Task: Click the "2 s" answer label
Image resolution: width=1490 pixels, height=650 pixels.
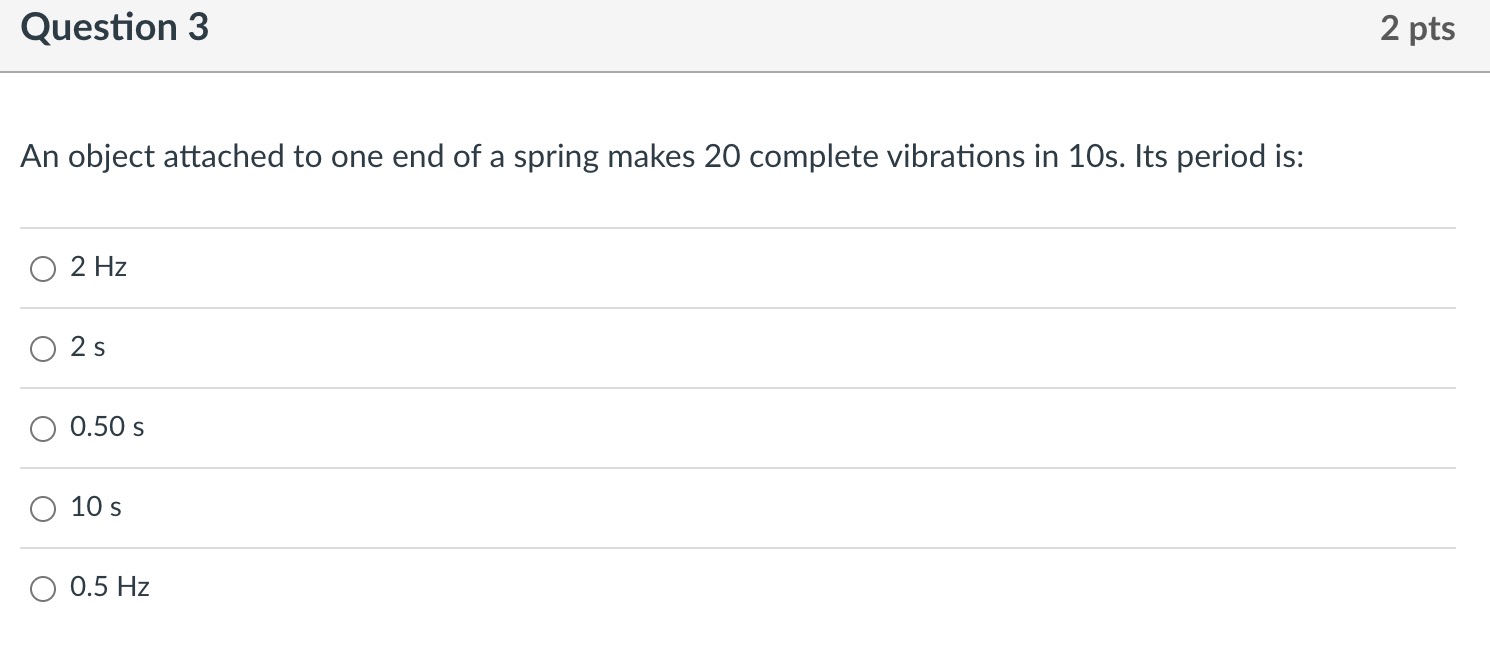Action: (86, 347)
